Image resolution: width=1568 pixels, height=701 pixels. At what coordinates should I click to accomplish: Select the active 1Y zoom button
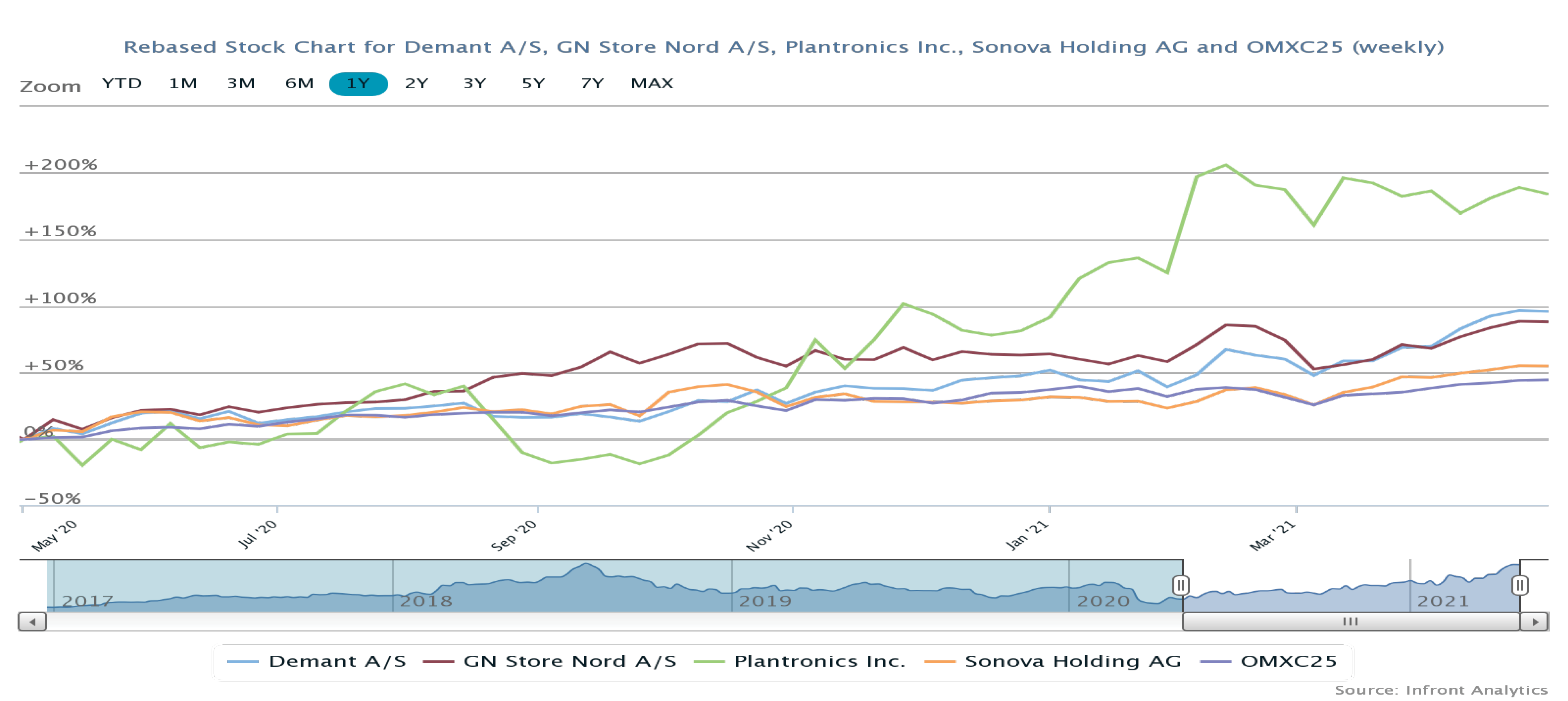coord(358,84)
